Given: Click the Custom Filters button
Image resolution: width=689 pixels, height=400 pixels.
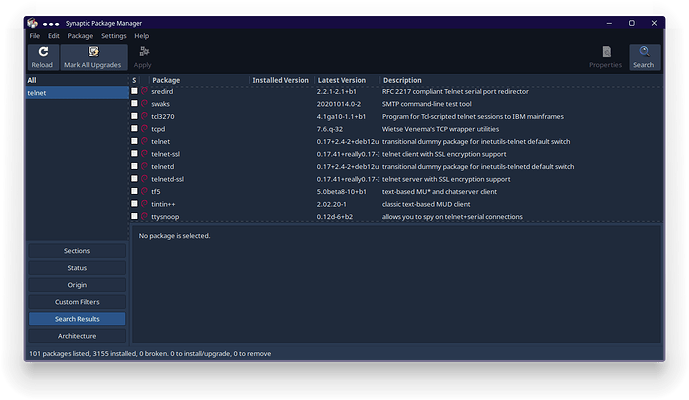Looking at the screenshot, I should [x=77, y=302].
